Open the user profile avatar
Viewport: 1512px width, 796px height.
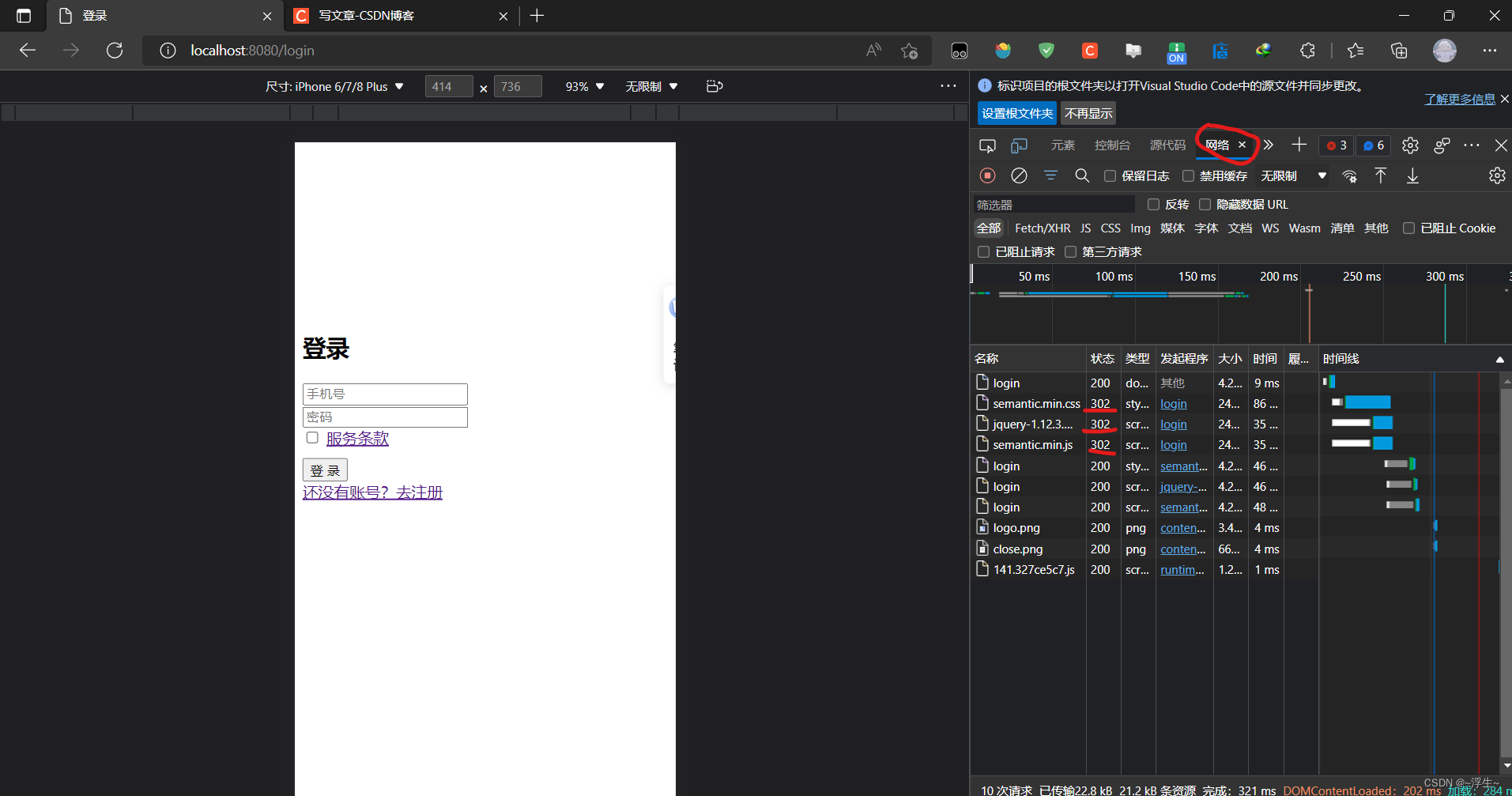(1445, 51)
